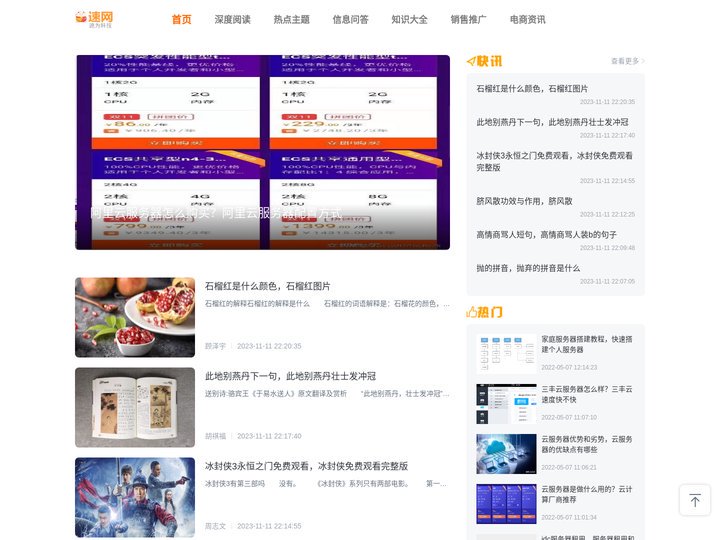The image size is (720, 540).
Task: Open 热门 article 家庭服务器搭建教程
Action: 587,344
